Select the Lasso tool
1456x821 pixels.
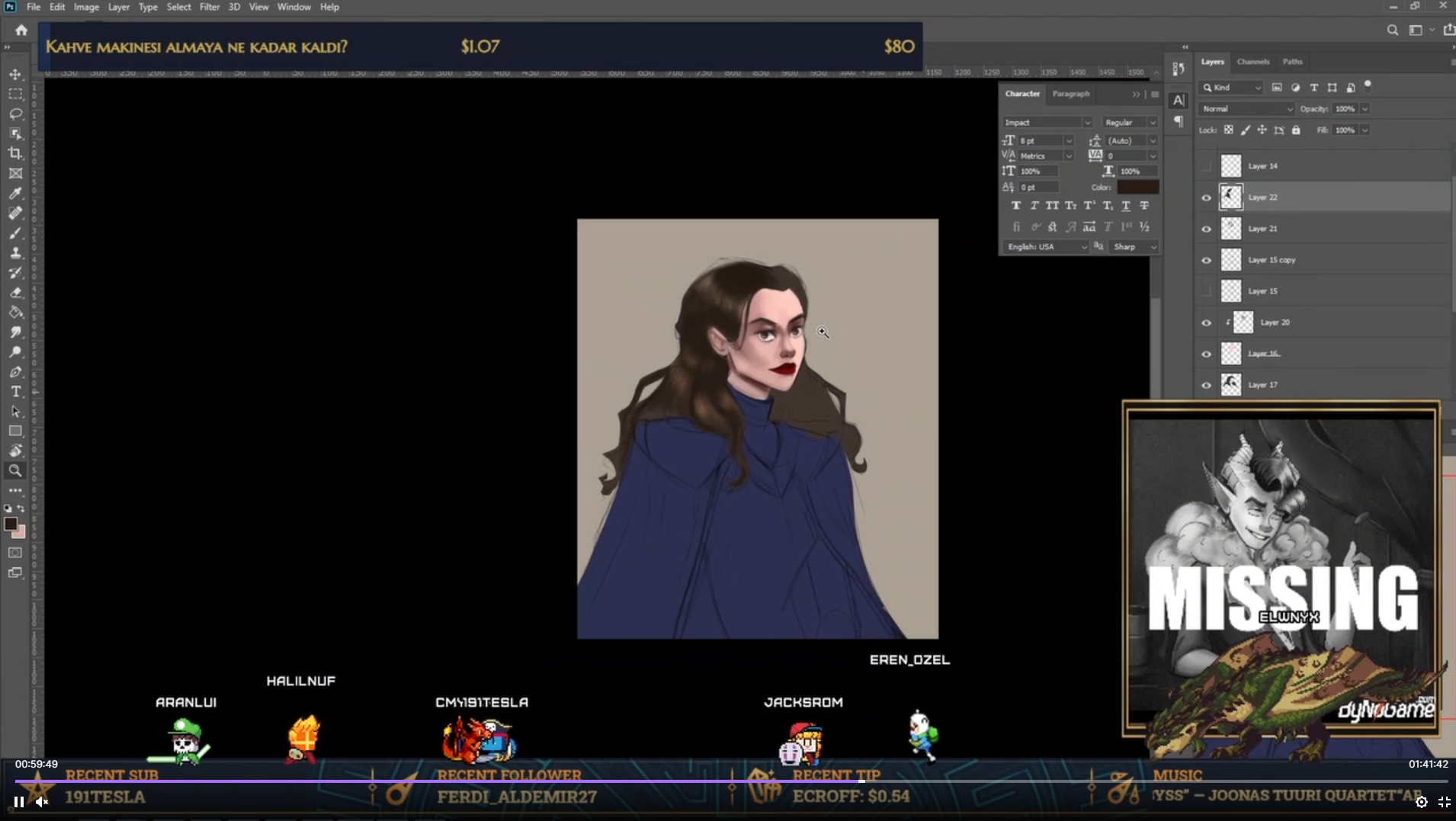coord(15,114)
